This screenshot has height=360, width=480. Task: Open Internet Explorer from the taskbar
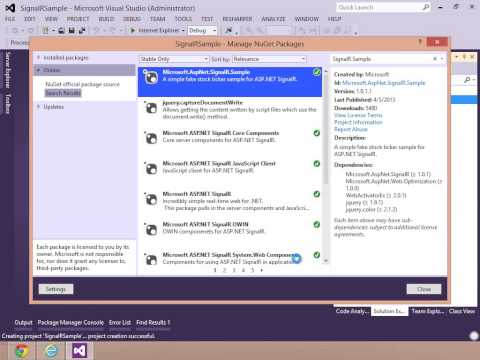pos(51,350)
